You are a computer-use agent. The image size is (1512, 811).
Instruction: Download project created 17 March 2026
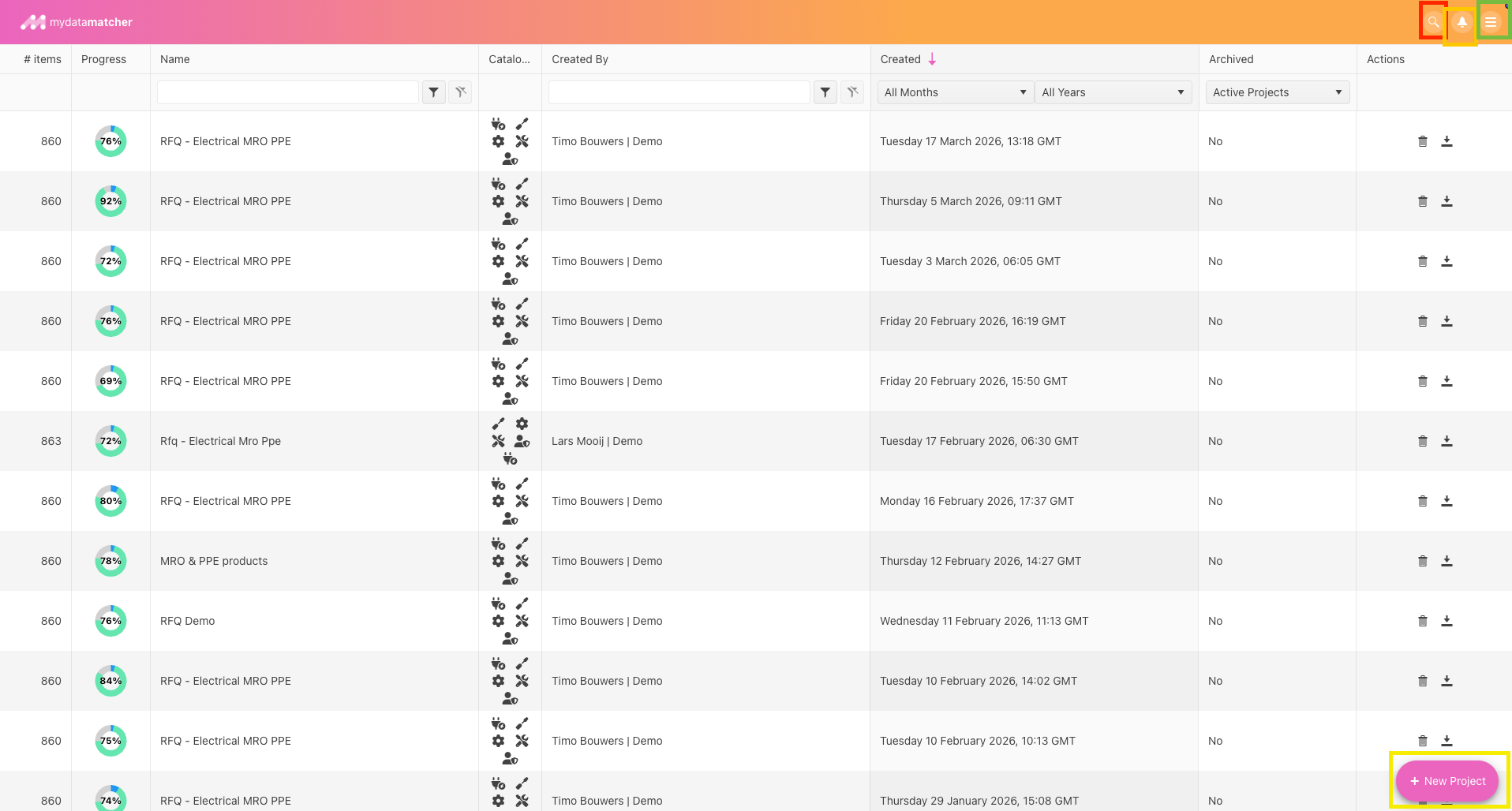1447,141
